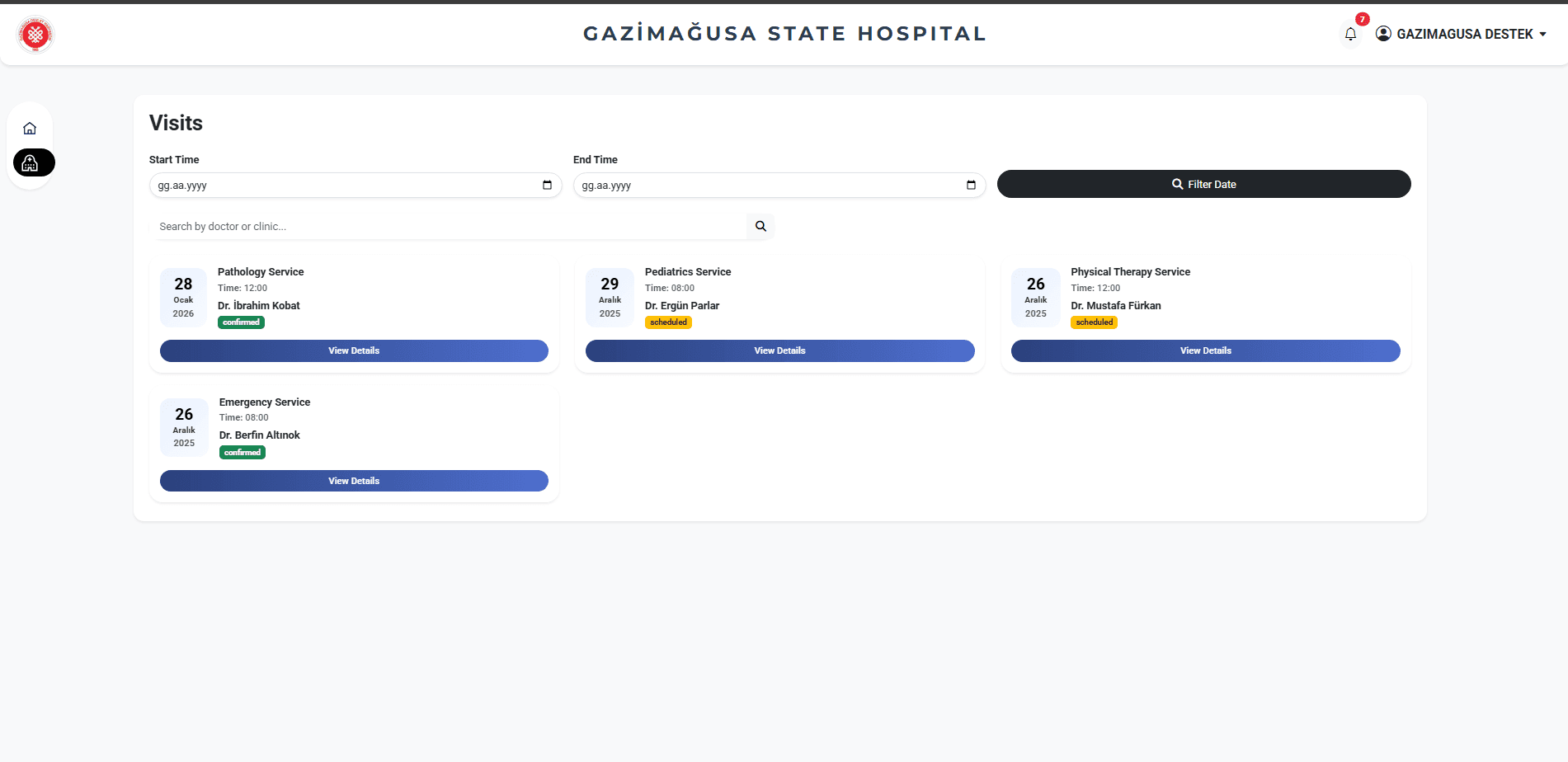Click the search magnifier button
This screenshot has width=1568, height=762.
(x=760, y=226)
